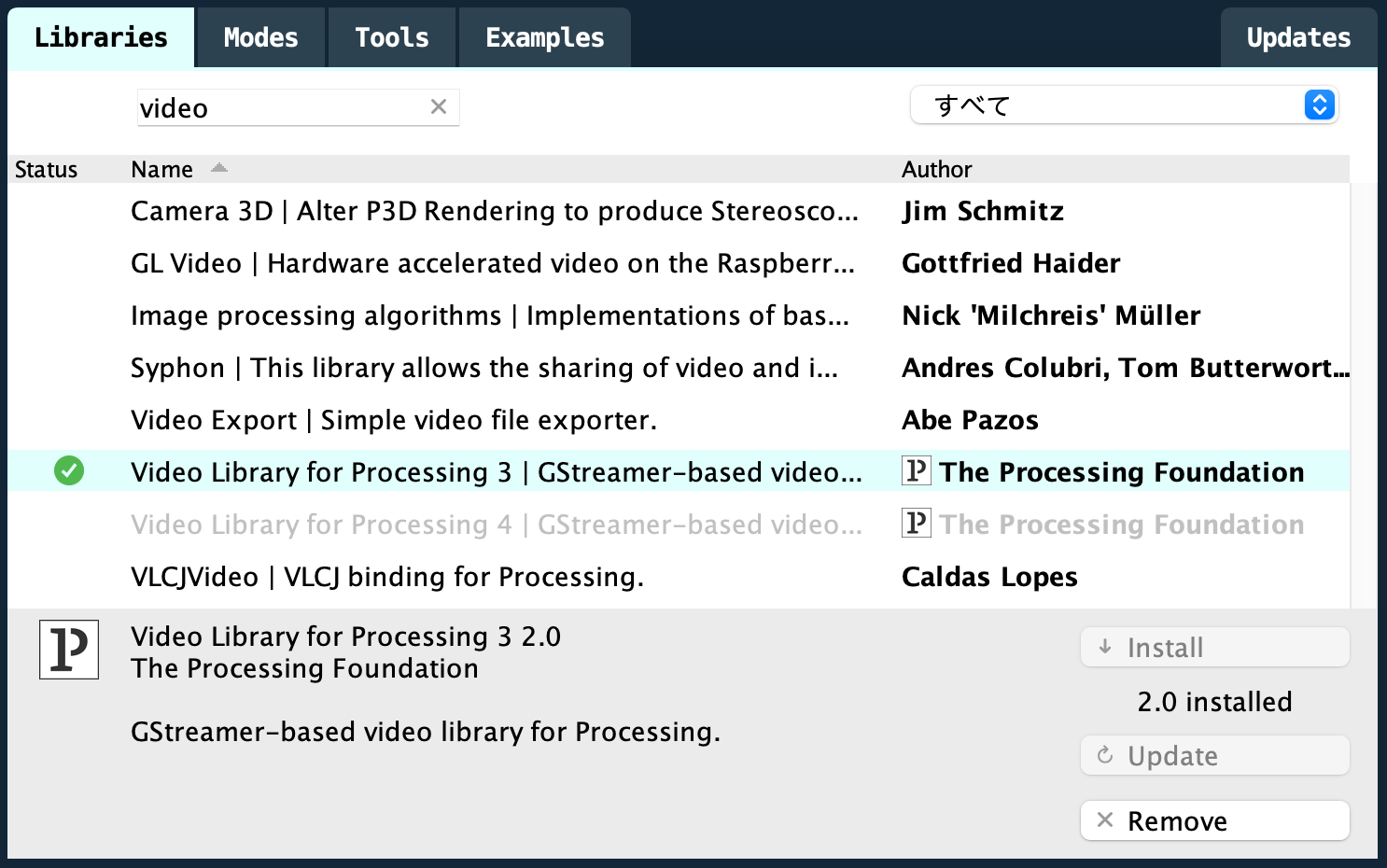Go to the Examples tab

545,37
